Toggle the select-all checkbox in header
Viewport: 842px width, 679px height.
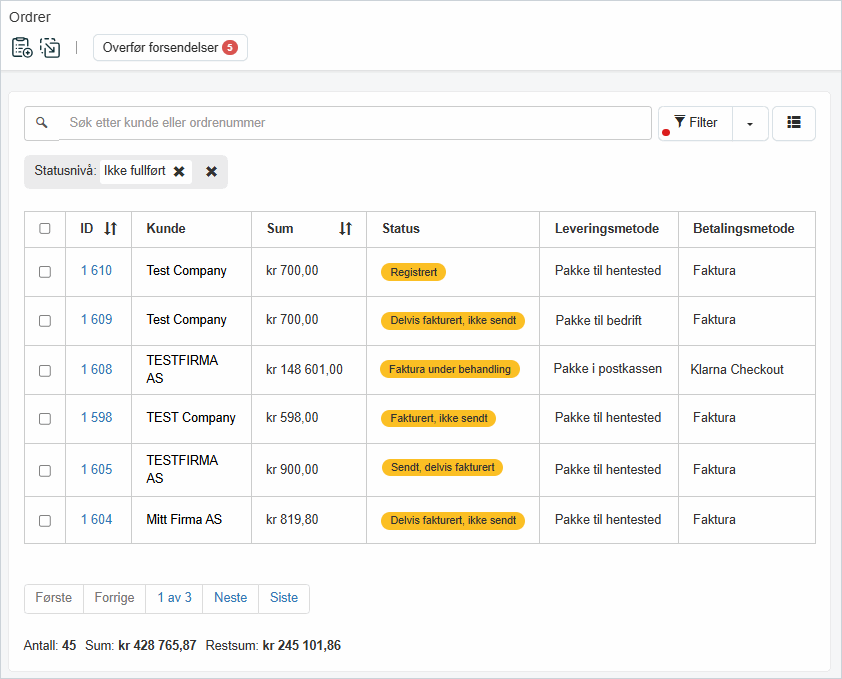(45, 229)
